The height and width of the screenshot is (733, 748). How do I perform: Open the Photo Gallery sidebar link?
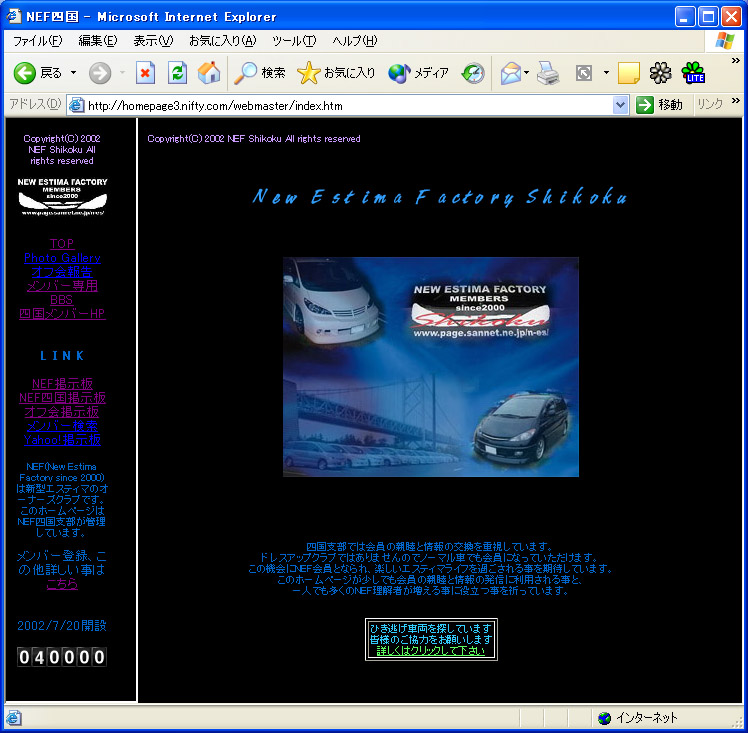(x=62, y=258)
